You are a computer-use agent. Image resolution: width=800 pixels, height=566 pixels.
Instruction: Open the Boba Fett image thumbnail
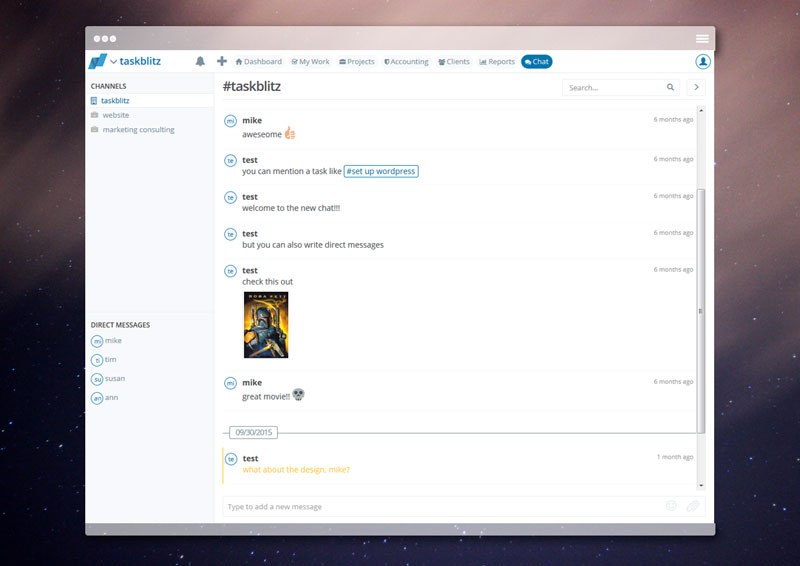[x=266, y=325]
